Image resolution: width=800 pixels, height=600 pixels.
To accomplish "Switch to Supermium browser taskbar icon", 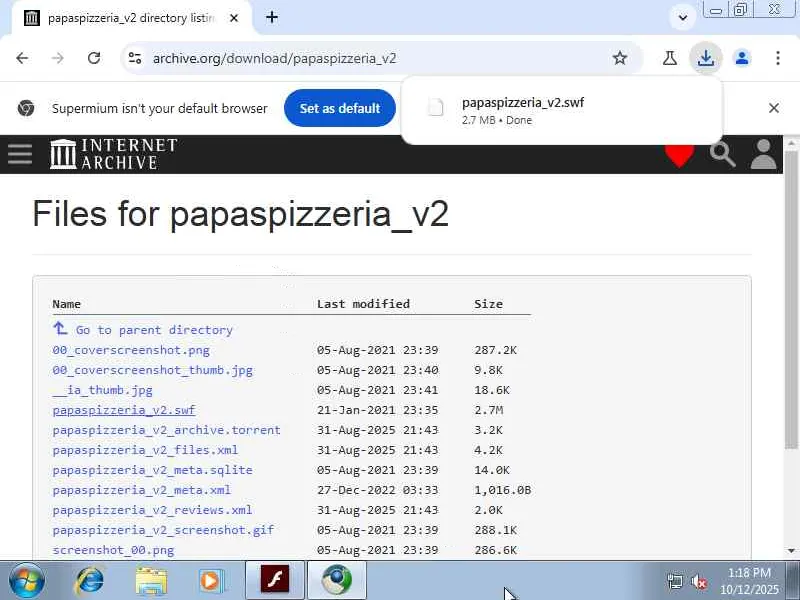I will coord(337,580).
